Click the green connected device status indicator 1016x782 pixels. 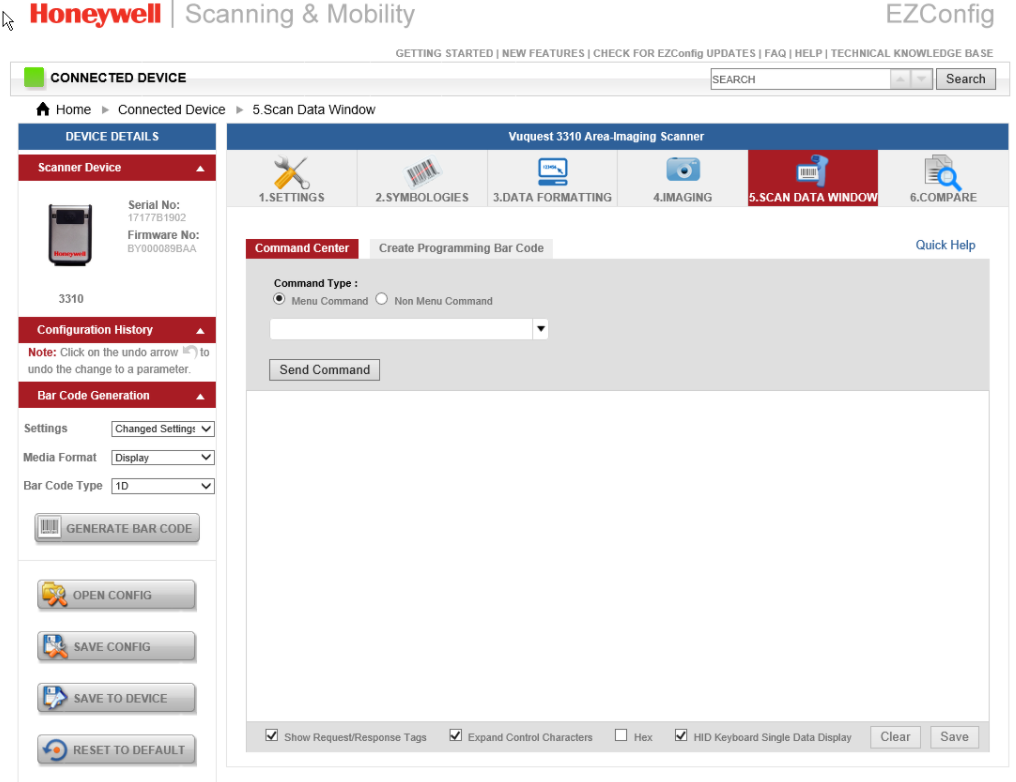tap(34, 77)
